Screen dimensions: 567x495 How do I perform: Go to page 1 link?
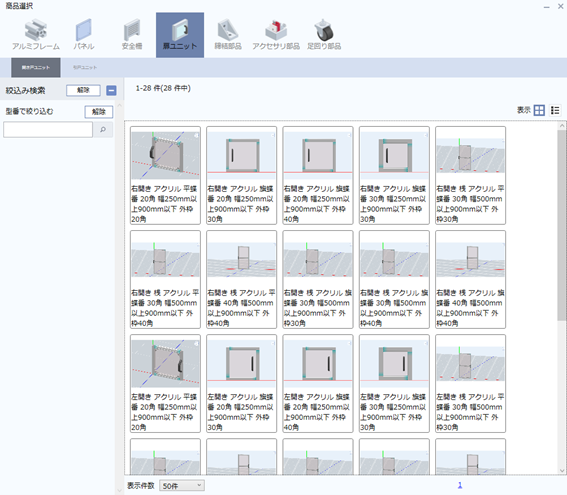coord(460,485)
